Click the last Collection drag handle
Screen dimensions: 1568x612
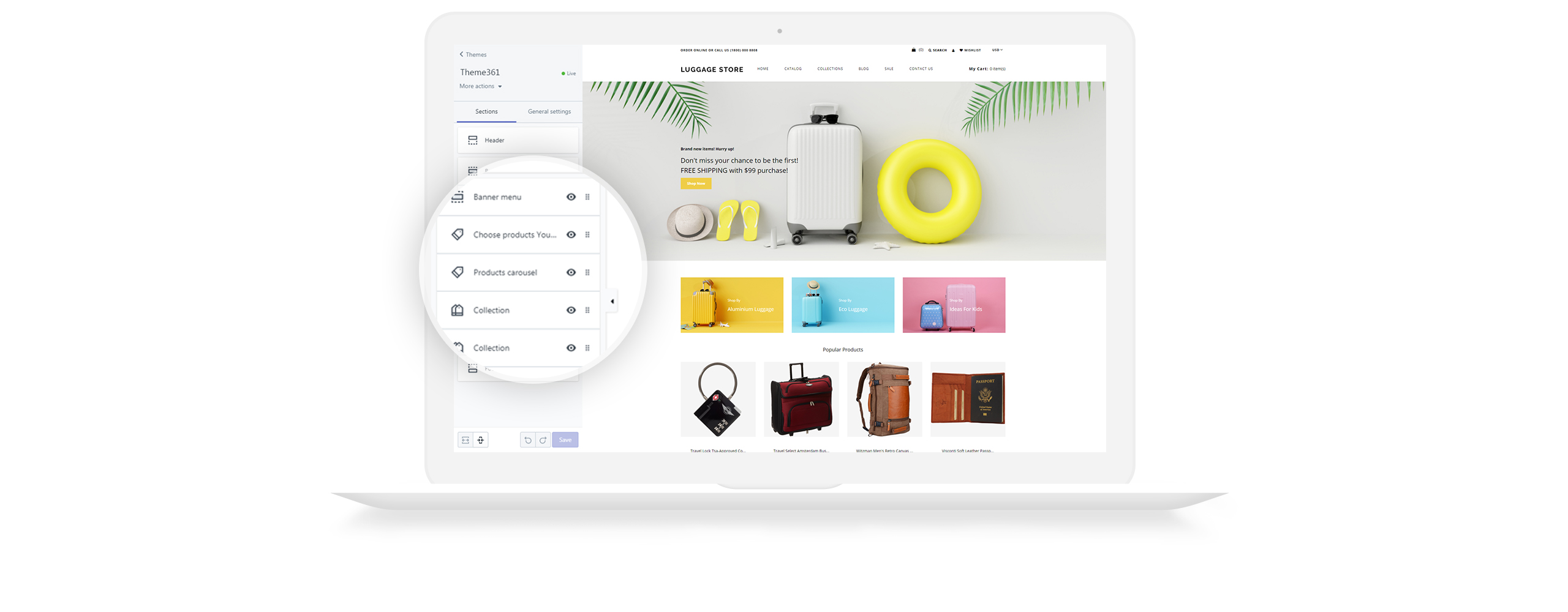pos(587,348)
